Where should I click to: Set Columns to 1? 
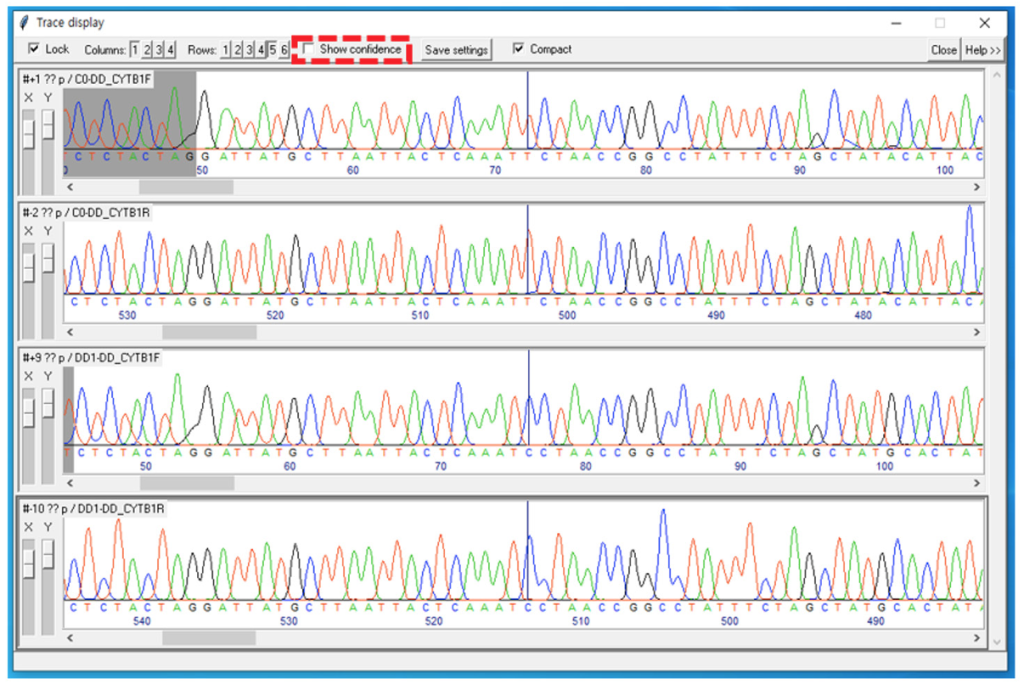point(135,50)
